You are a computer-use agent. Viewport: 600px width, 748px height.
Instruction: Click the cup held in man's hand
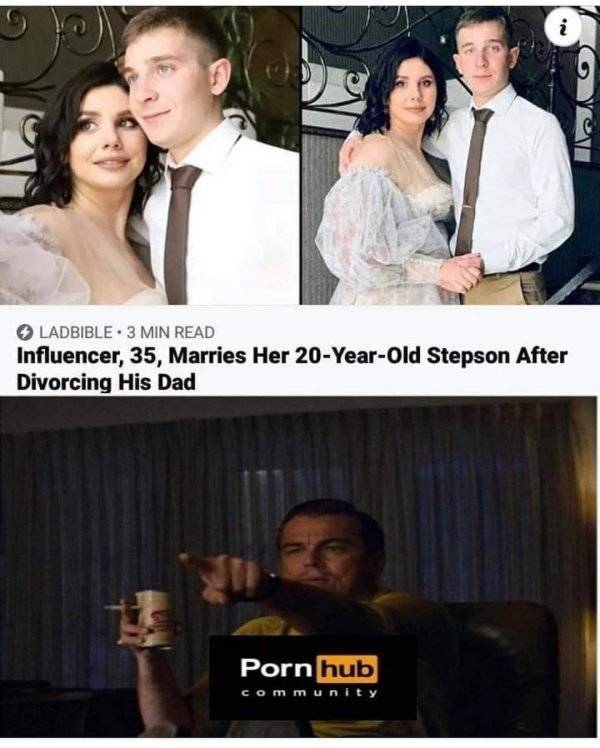(155, 619)
